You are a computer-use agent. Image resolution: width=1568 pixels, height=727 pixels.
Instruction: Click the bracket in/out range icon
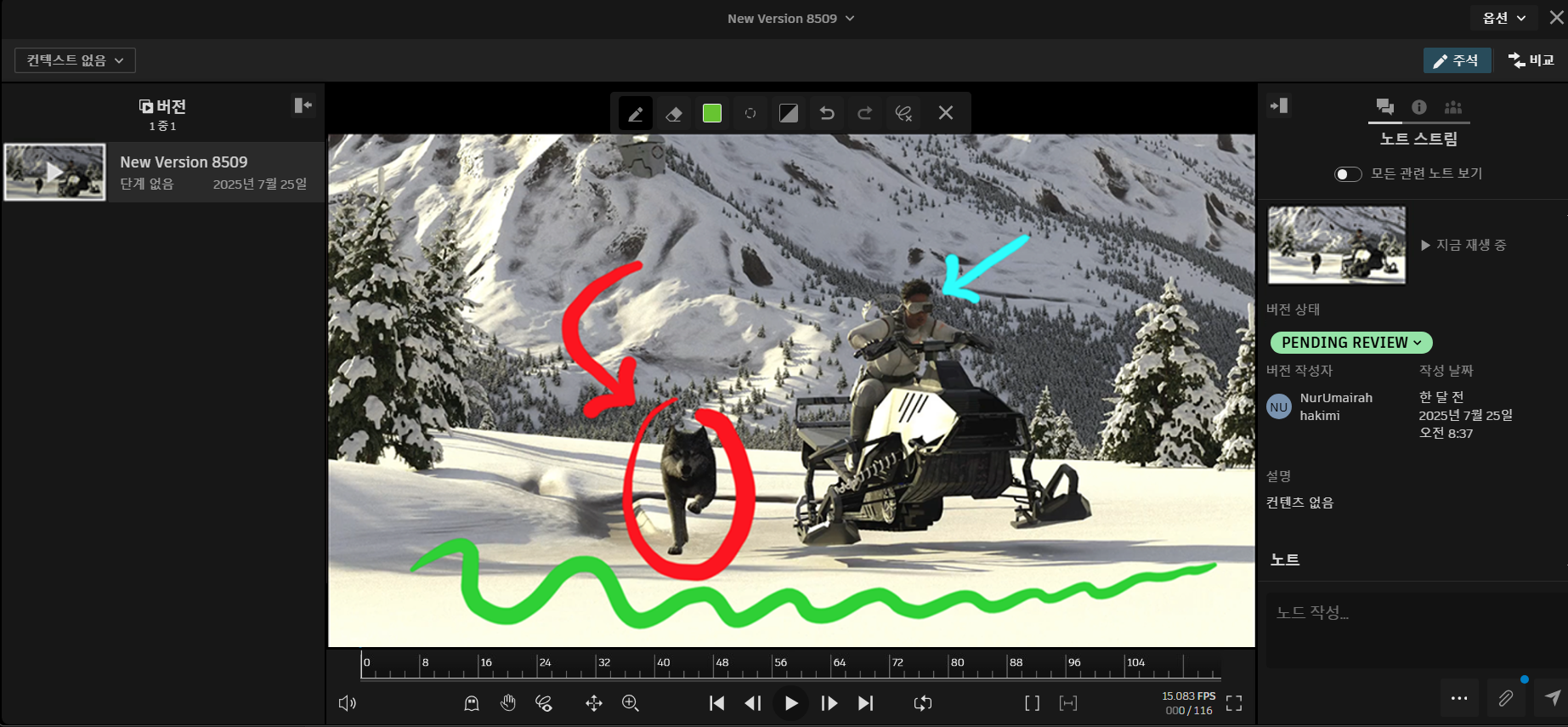[1033, 703]
